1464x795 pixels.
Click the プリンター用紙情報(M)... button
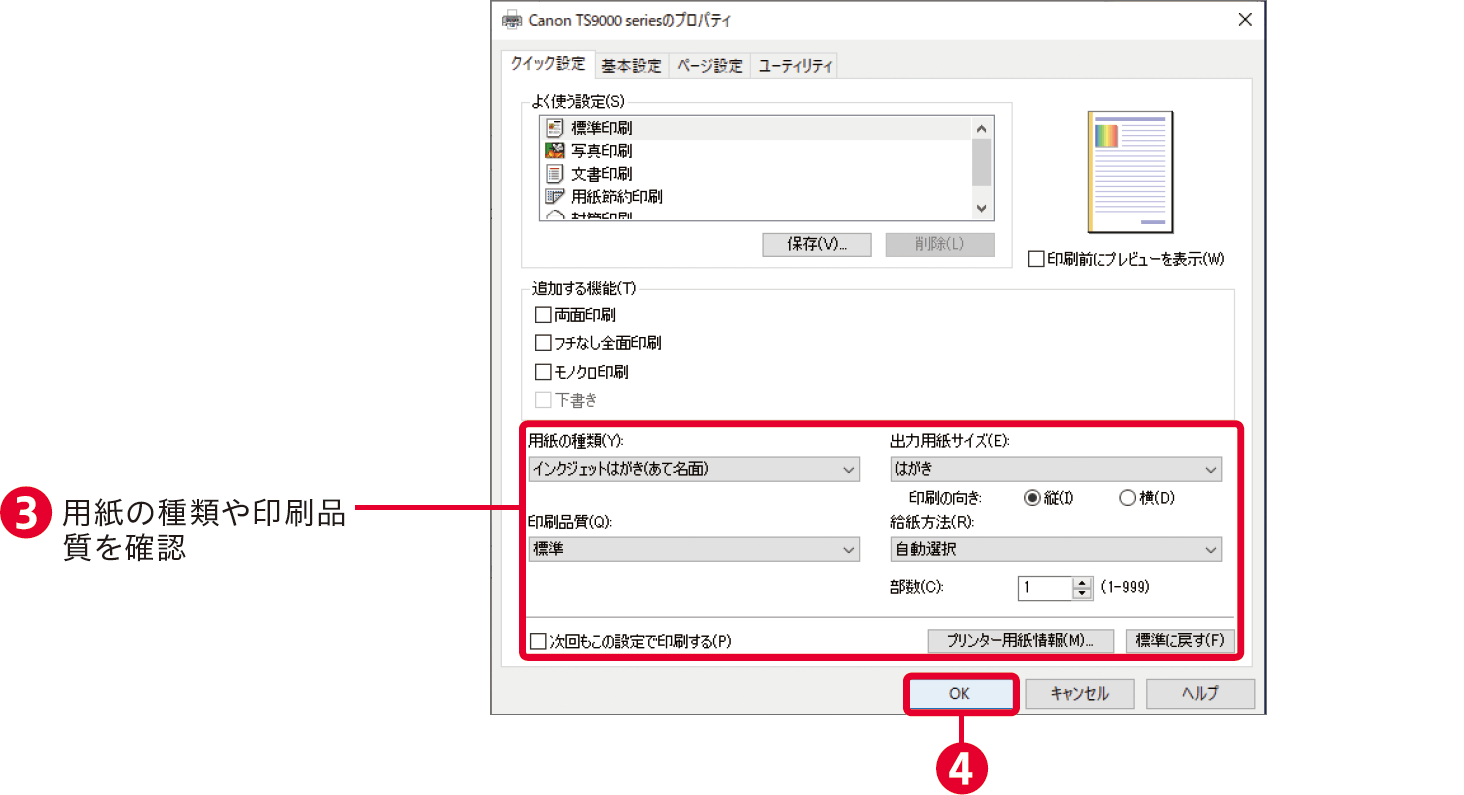click(1021, 641)
